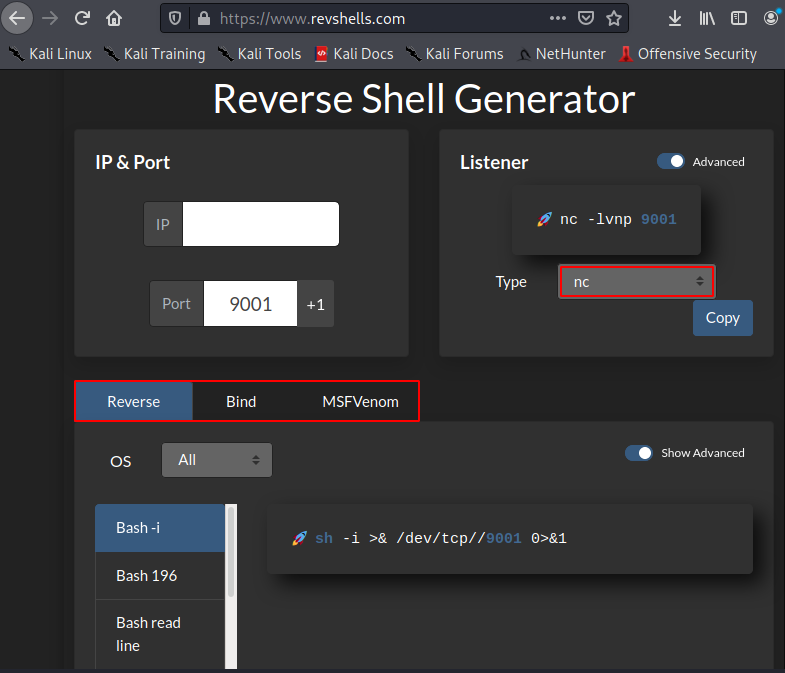The image size is (785, 673).
Task: Bookmark this page with the star
Action: click(614, 19)
